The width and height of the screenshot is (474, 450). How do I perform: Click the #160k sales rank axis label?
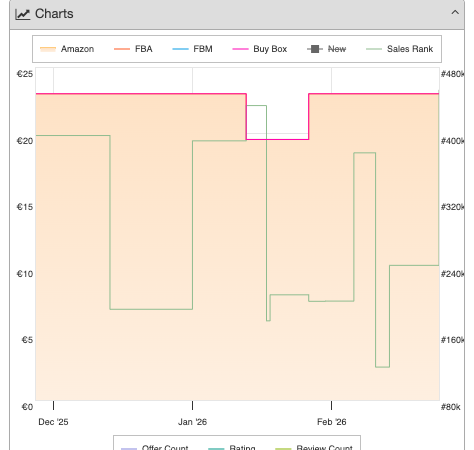tap(453, 340)
